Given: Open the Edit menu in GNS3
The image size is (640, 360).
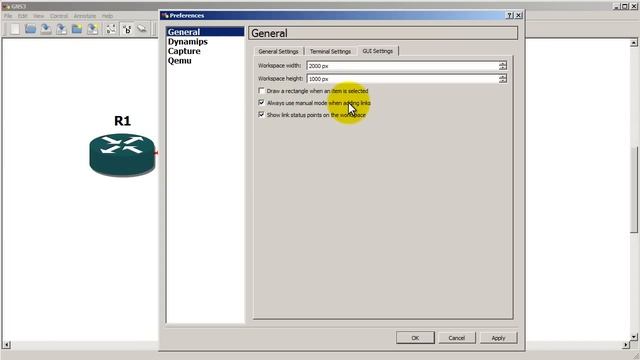Looking at the screenshot, I should (22, 16).
